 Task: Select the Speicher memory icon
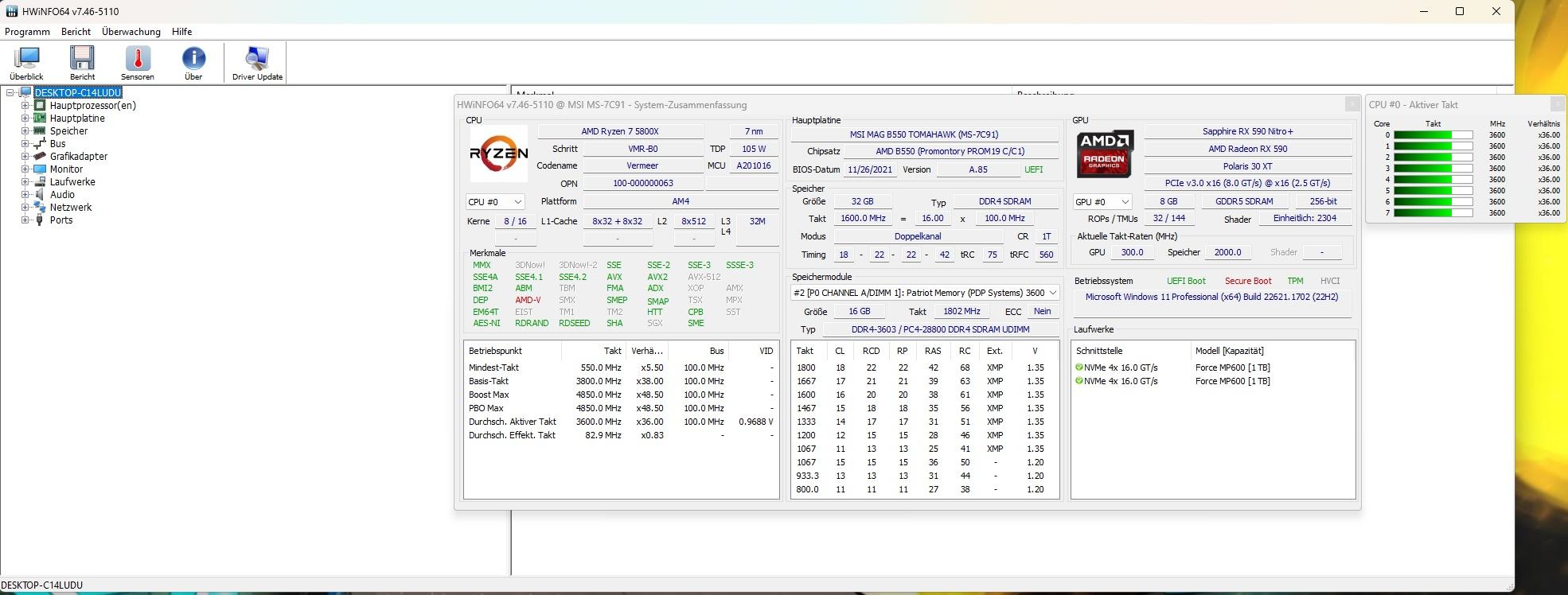(40, 130)
